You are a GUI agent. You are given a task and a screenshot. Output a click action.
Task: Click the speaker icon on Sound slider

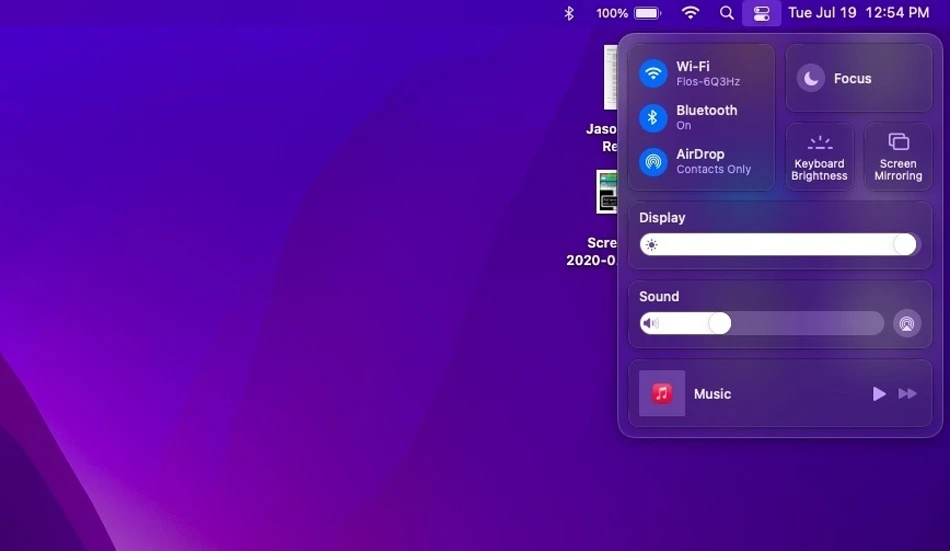[x=651, y=323]
